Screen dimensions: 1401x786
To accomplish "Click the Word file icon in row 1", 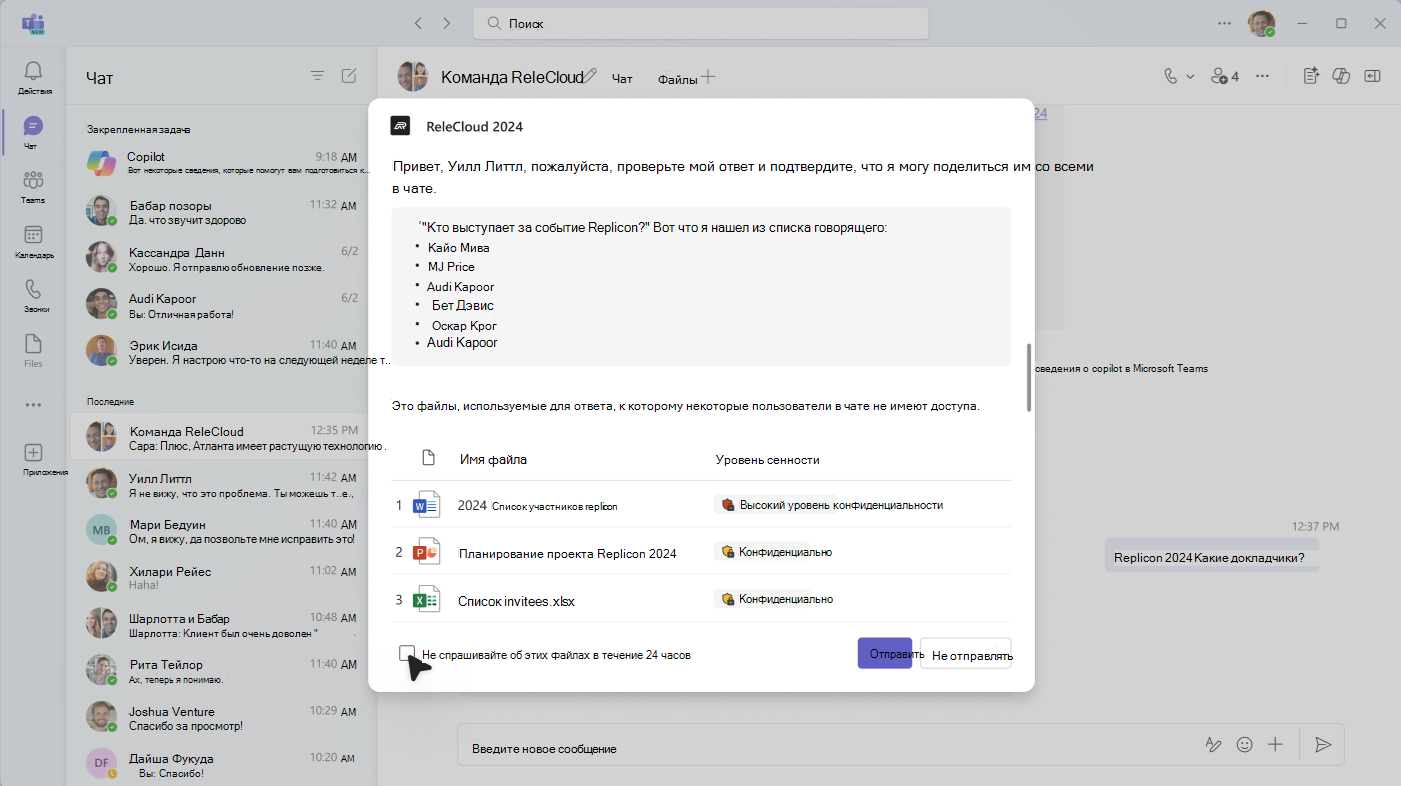I will [x=427, y=505].
